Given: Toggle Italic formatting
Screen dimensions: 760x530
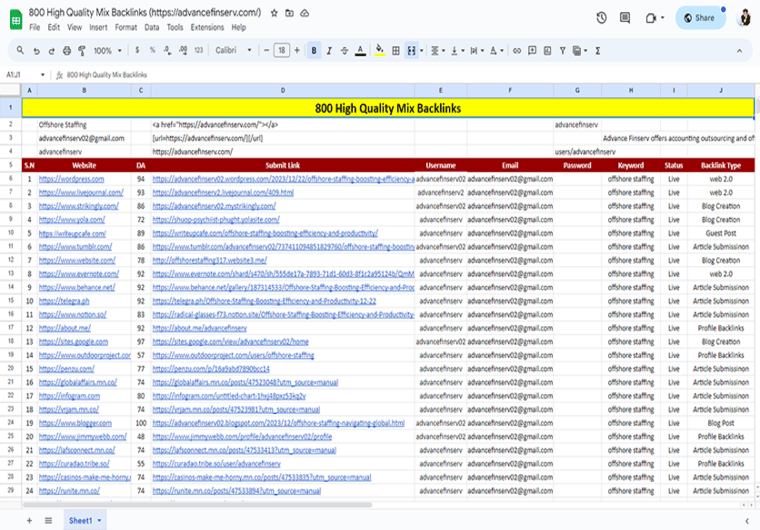Looking at the screenshot, I should 330,50.
